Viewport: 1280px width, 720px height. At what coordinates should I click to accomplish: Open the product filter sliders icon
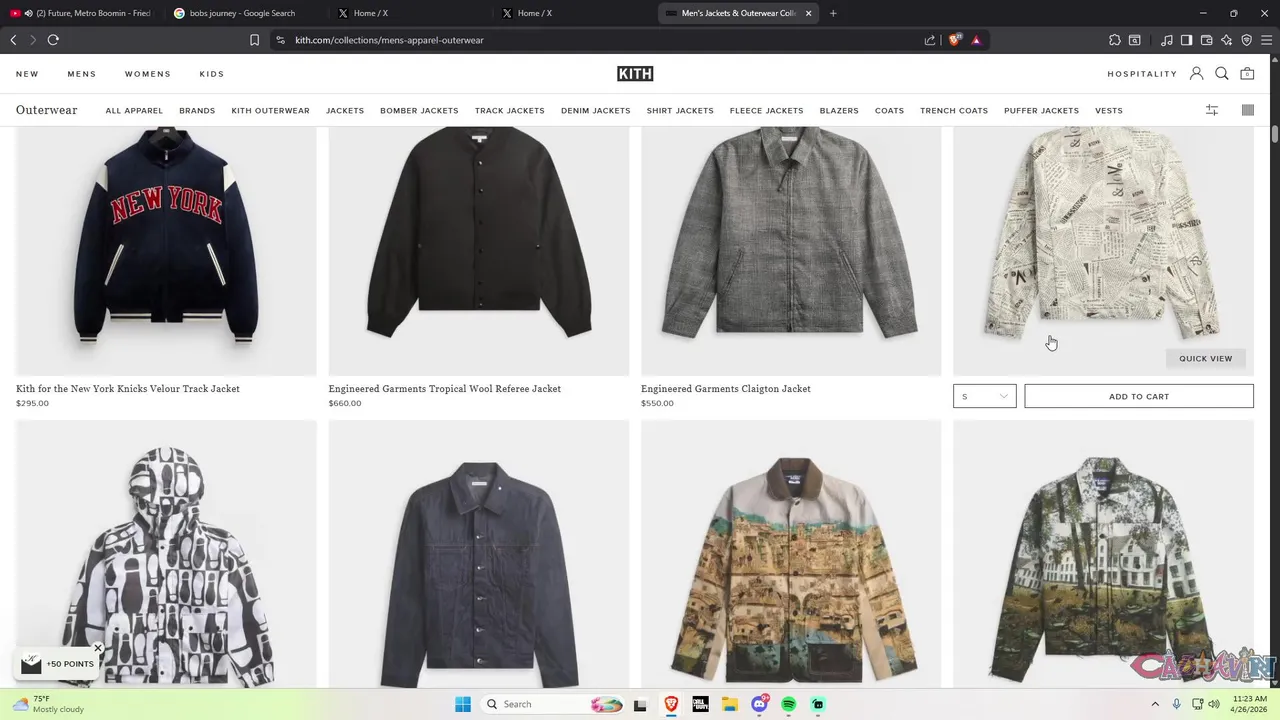1212,110
